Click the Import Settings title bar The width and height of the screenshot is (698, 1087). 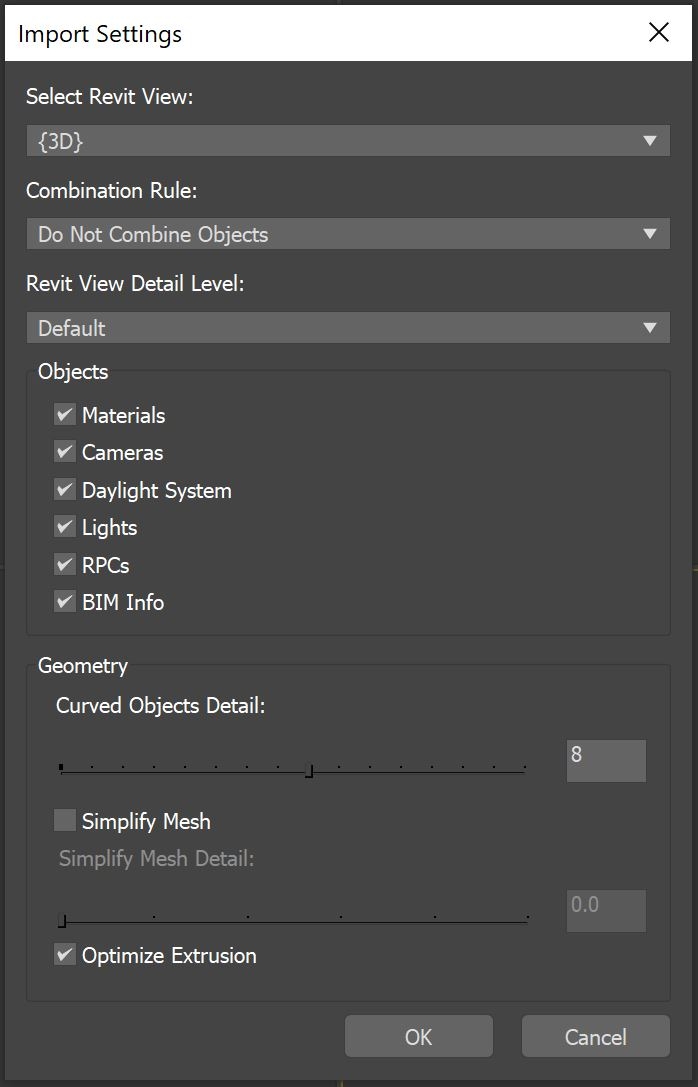coord(300,33)
